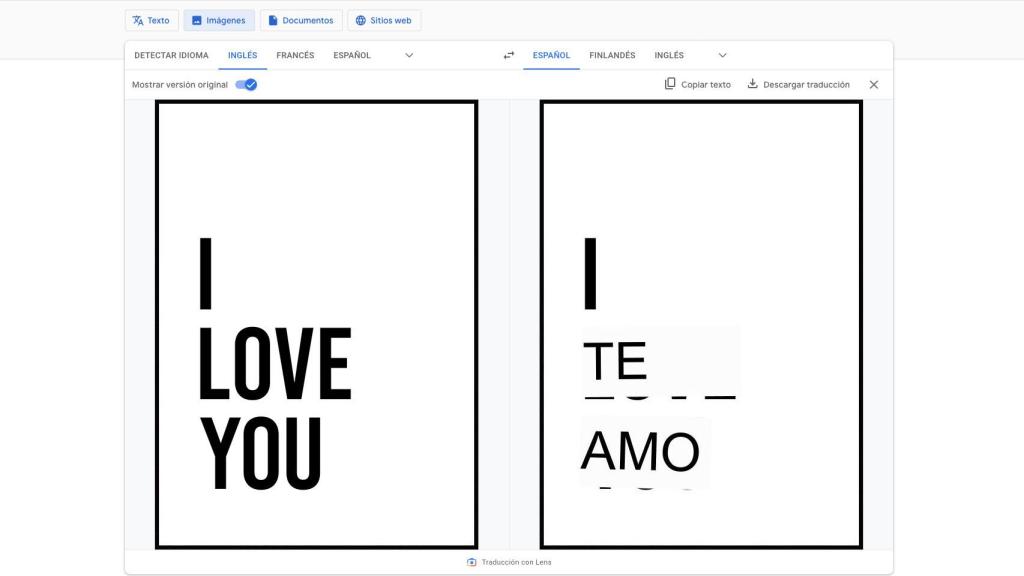Open the Texto translation mode
Screen dimensions: 1024x576
[x=151, y=20]
